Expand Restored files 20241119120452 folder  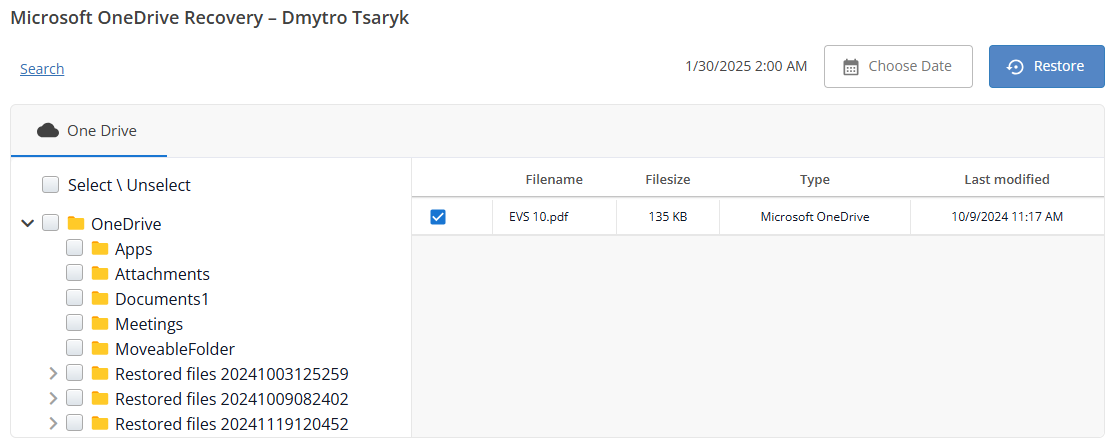[x=53, y=424]
